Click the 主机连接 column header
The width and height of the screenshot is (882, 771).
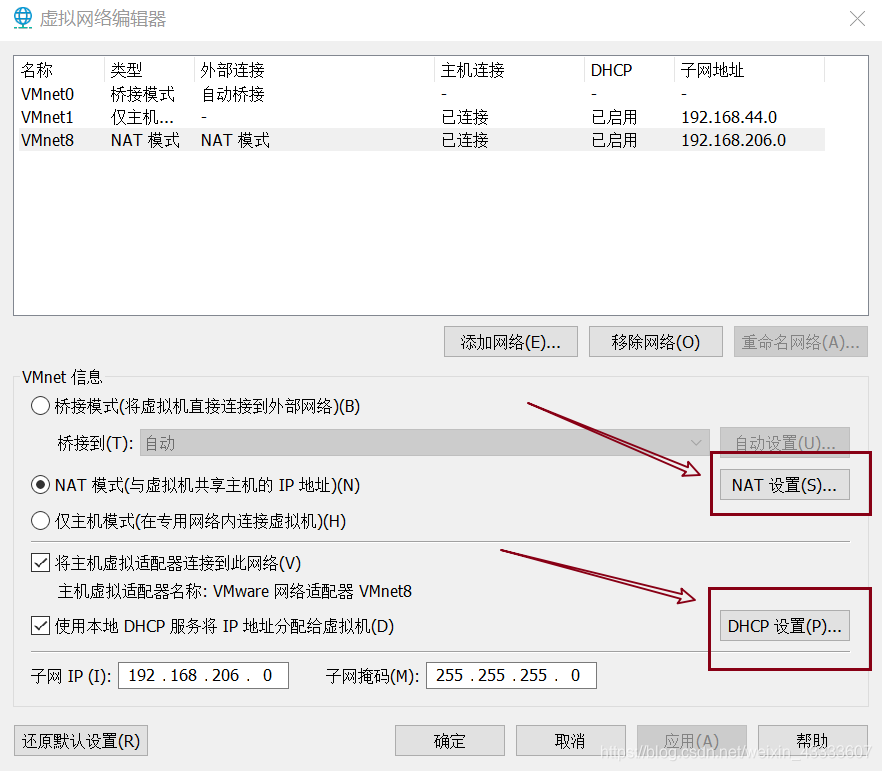510,70
